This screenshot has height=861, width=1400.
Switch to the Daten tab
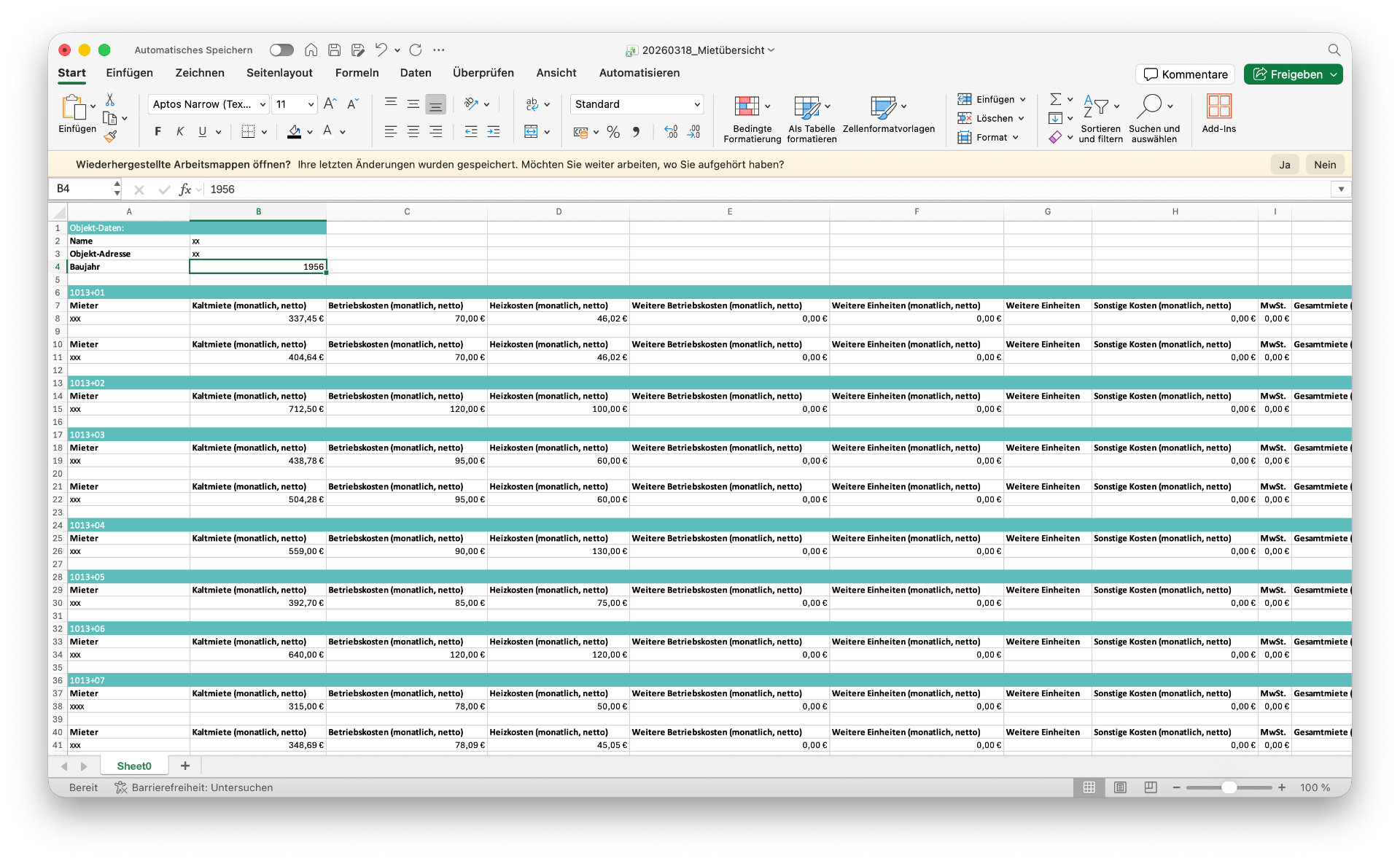coord(416,73)
